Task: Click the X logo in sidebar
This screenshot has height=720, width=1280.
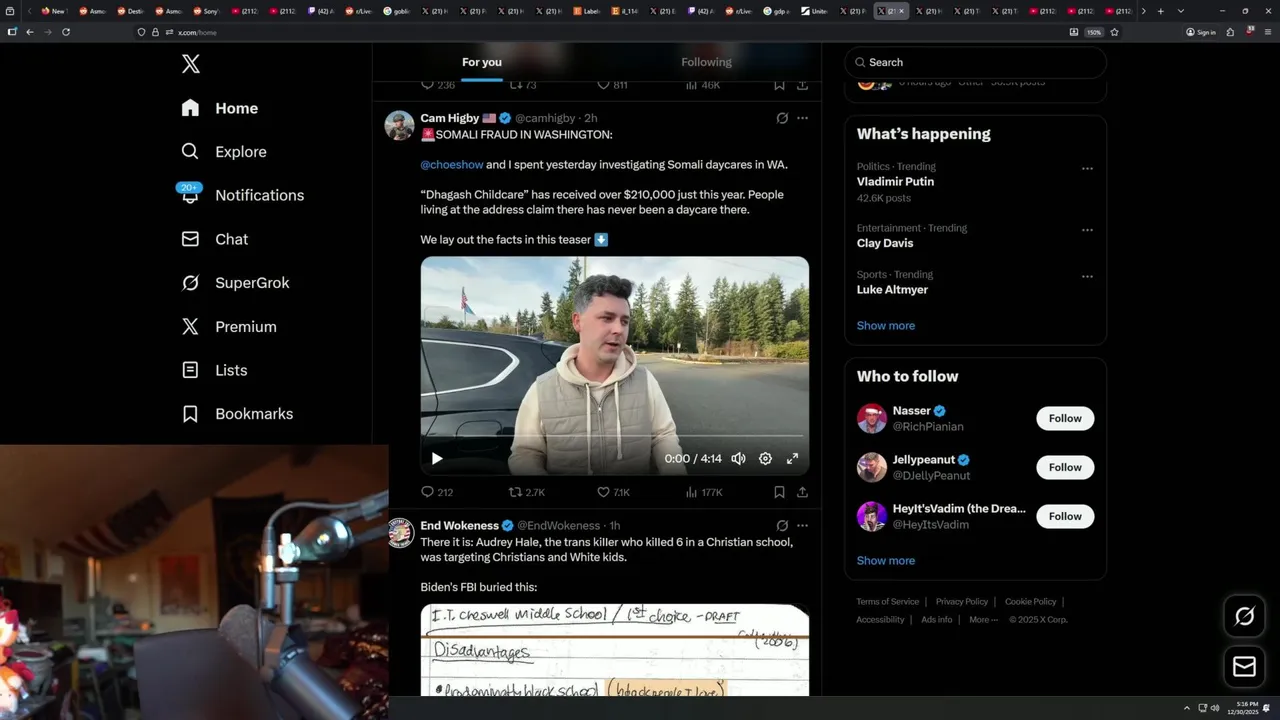Action: pos(191,64)
